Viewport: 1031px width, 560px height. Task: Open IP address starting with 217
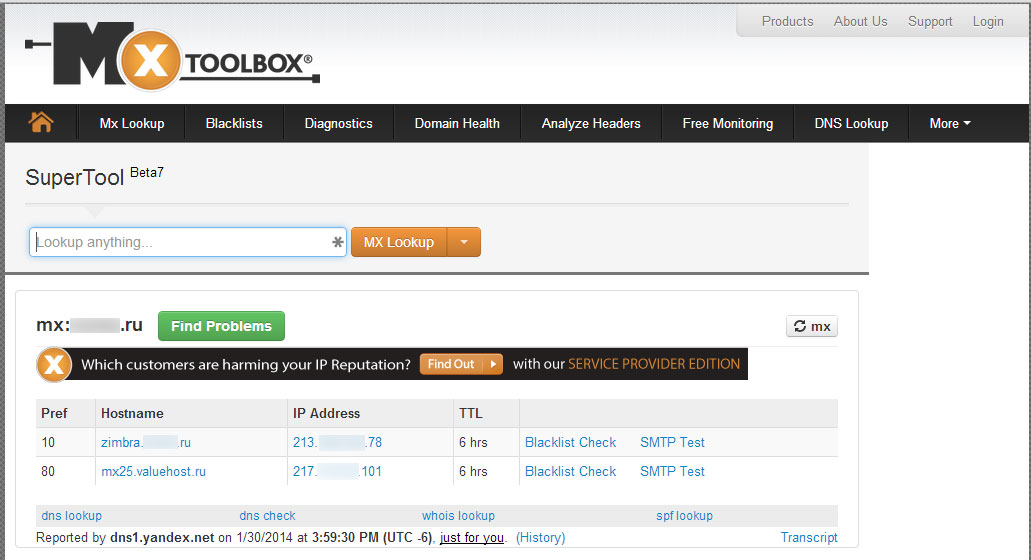click(x=337, y=471)
